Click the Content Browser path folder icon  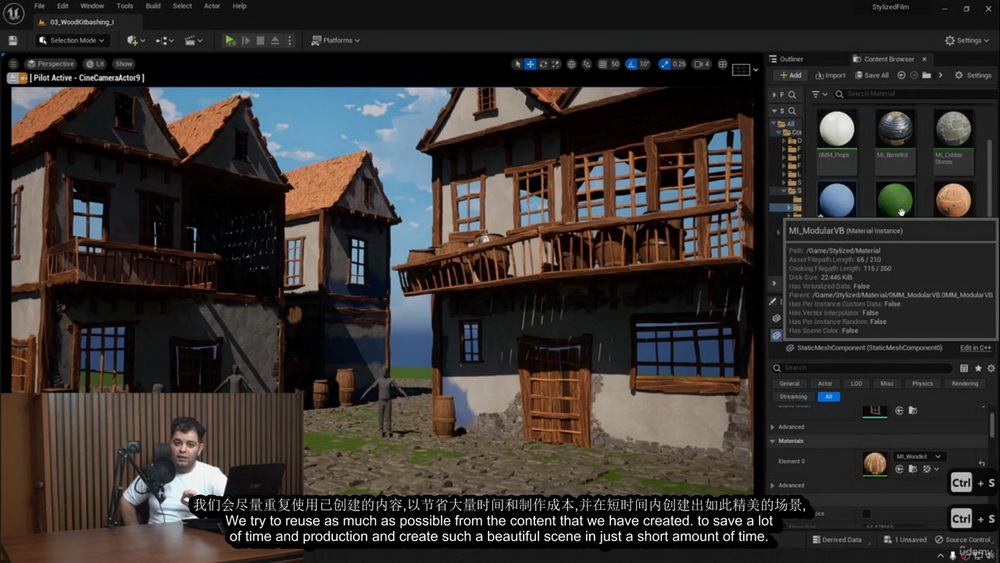pyautogui.click(x=927, y=75)
